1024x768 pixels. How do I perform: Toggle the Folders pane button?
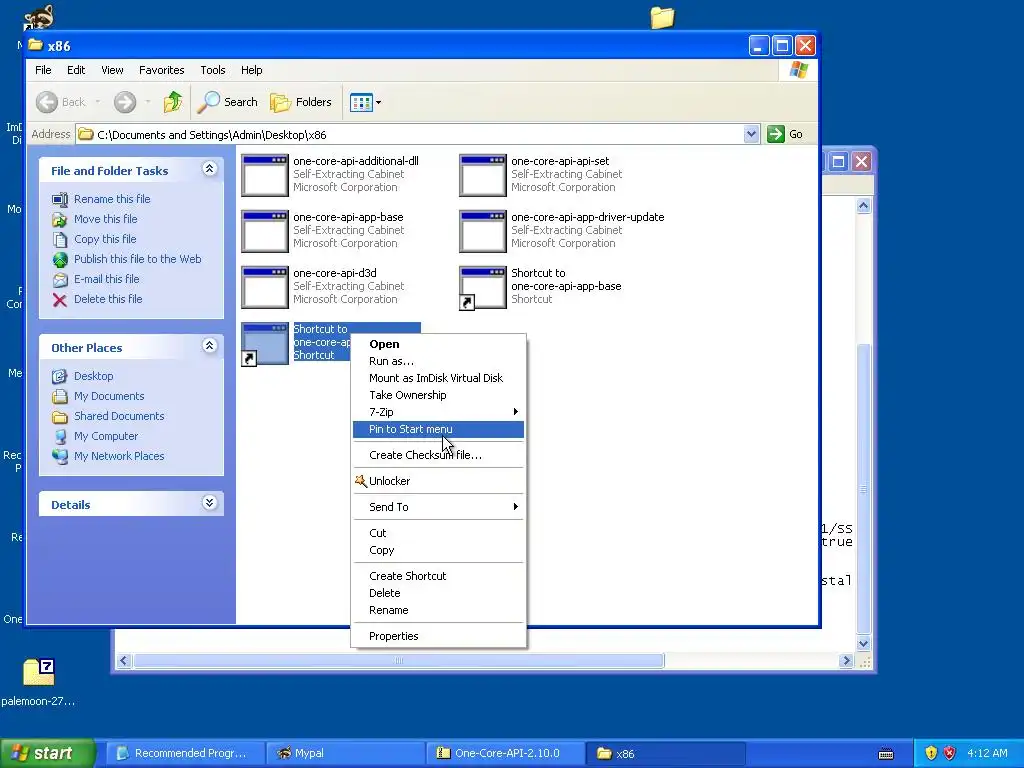coord(301,102)
